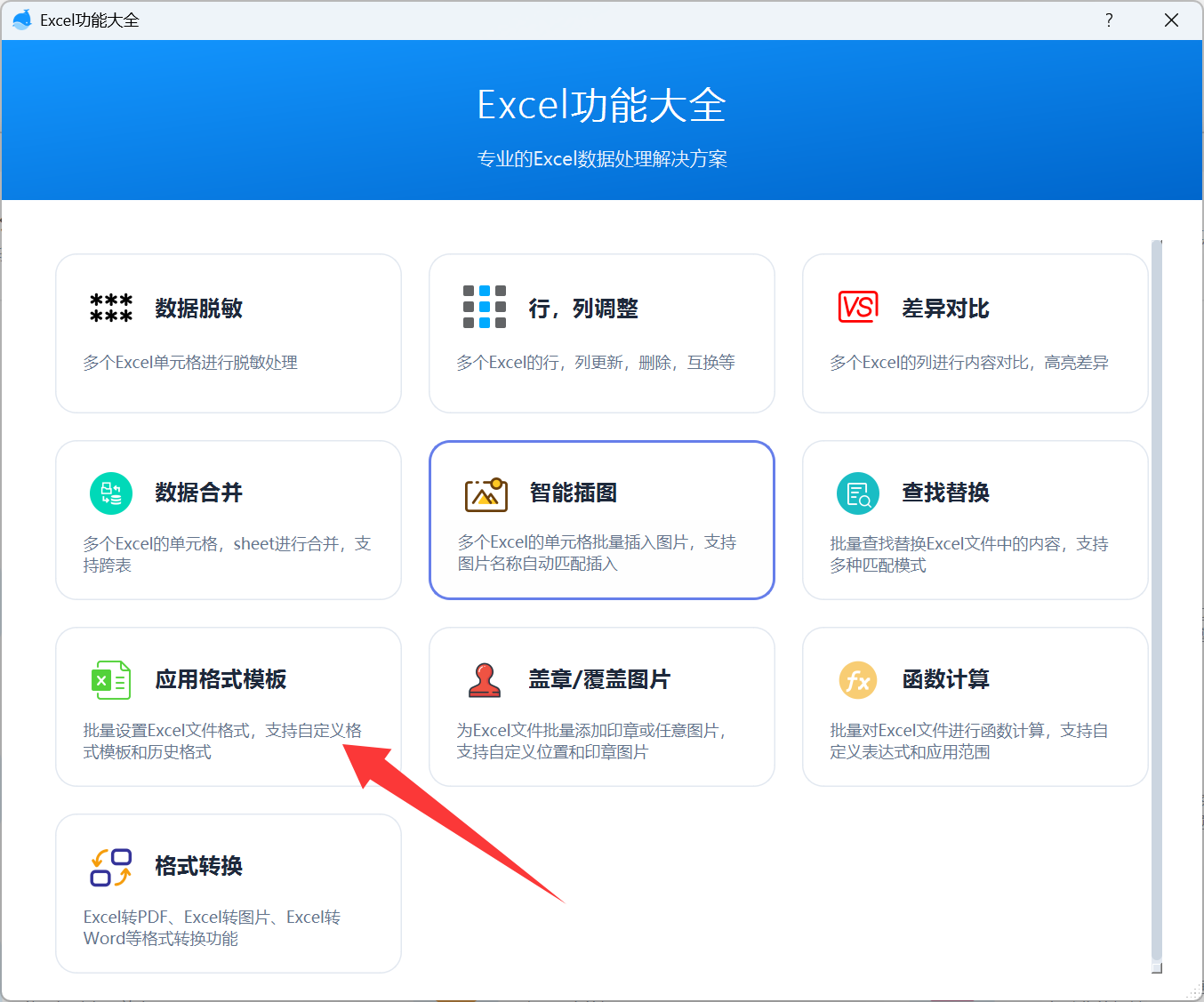Click description starting 批量查找替换Excel文件中的内容
1204x1002 pixels.
(x=969, y=555)
